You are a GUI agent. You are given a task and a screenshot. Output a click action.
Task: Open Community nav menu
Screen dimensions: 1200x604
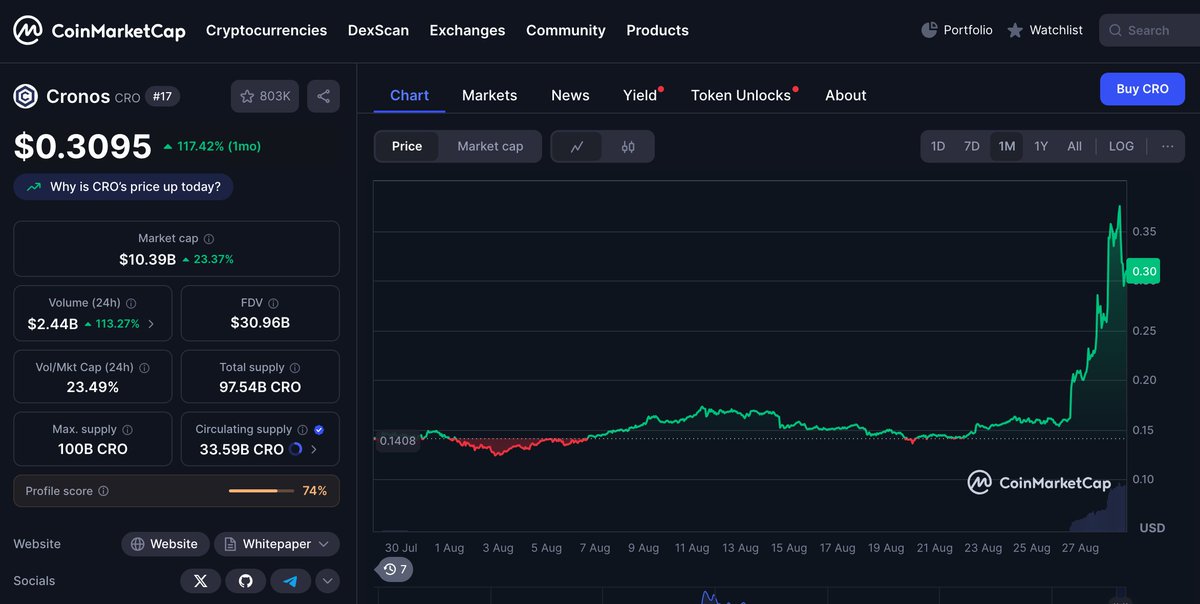(x=566, y=30)
